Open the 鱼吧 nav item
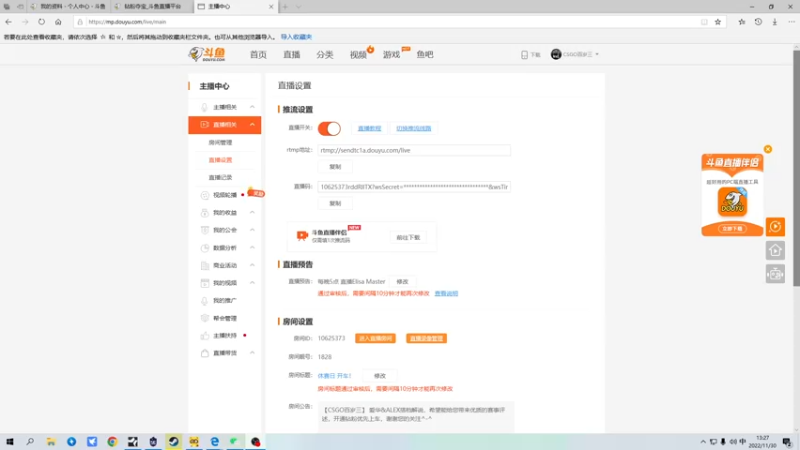This screenshot has width=800, height=450. [x=425, y=55]
